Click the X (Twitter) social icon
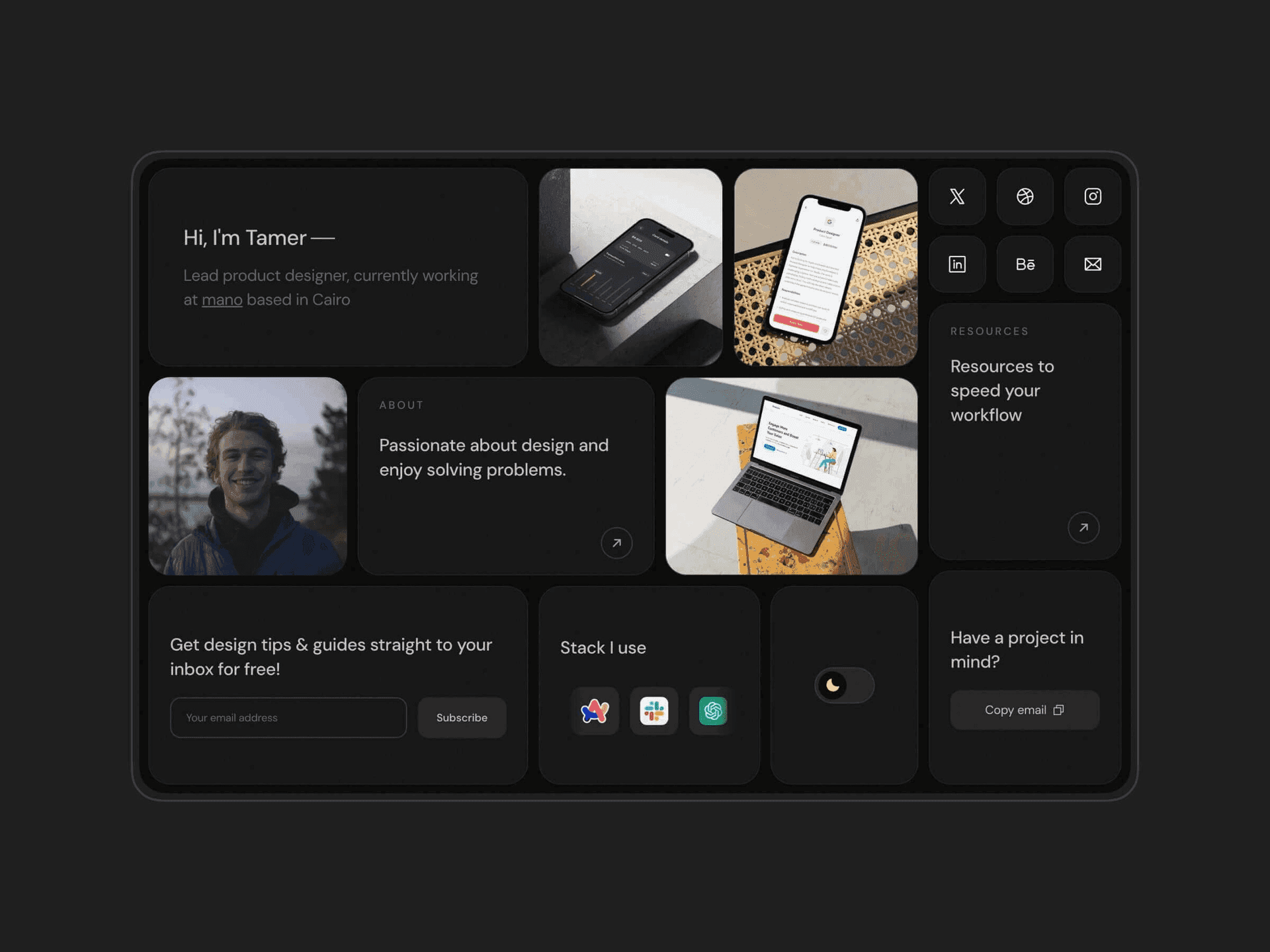 pyautogui.click(x=957, y=196)
